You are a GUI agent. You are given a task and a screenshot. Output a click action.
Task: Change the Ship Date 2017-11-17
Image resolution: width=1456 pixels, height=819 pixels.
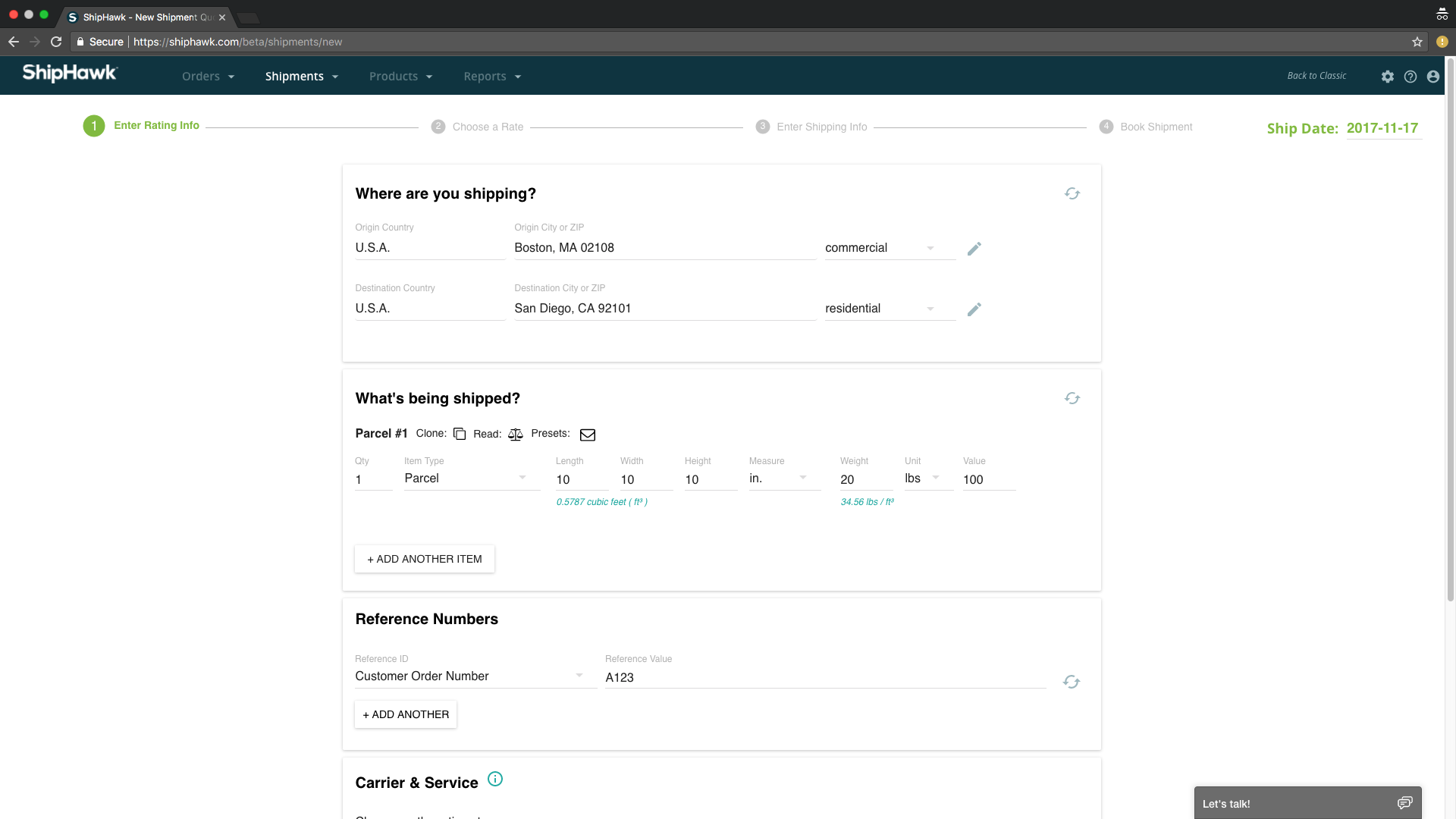(1383, 128)
